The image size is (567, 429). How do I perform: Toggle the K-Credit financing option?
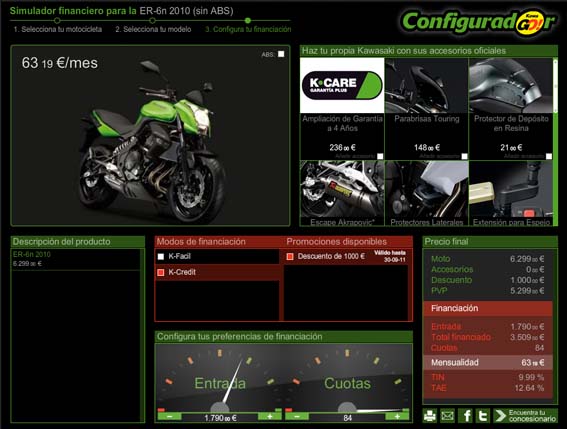(x=161, y=272)
